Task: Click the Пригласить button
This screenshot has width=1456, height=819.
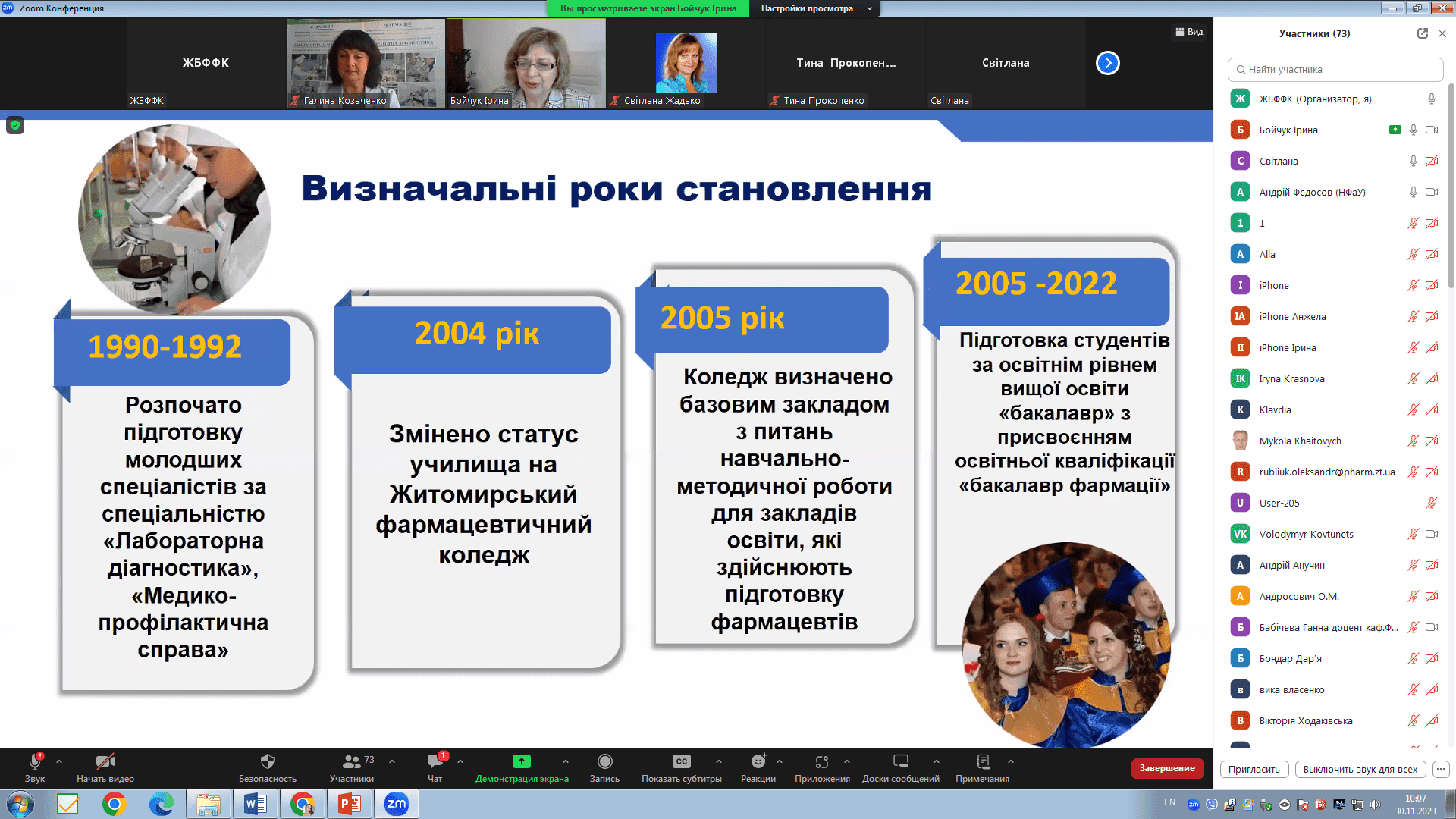Action: (x=1254, y=769)
